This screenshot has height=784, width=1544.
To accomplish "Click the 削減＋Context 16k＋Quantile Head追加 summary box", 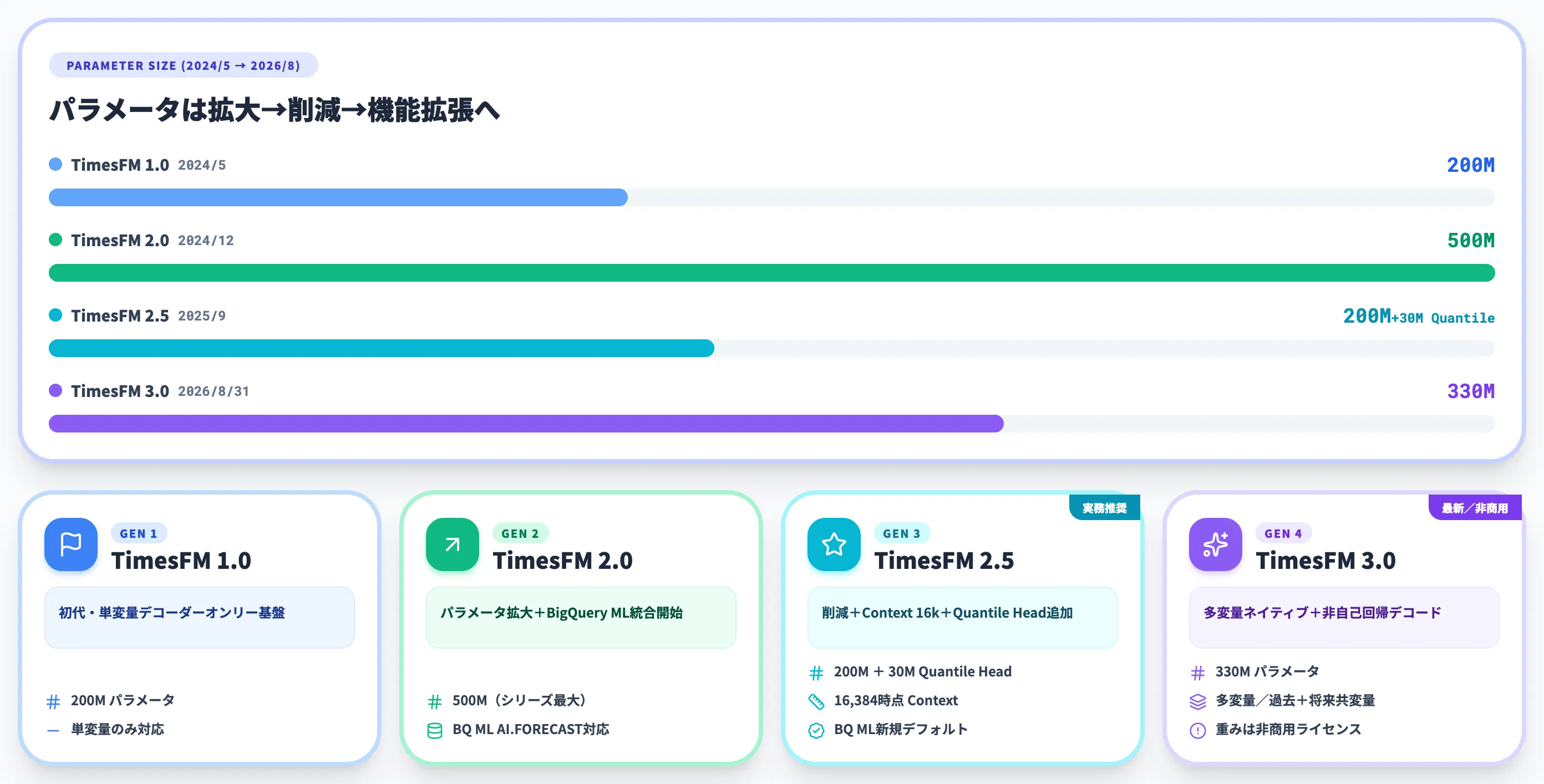I will pos(963,617).
